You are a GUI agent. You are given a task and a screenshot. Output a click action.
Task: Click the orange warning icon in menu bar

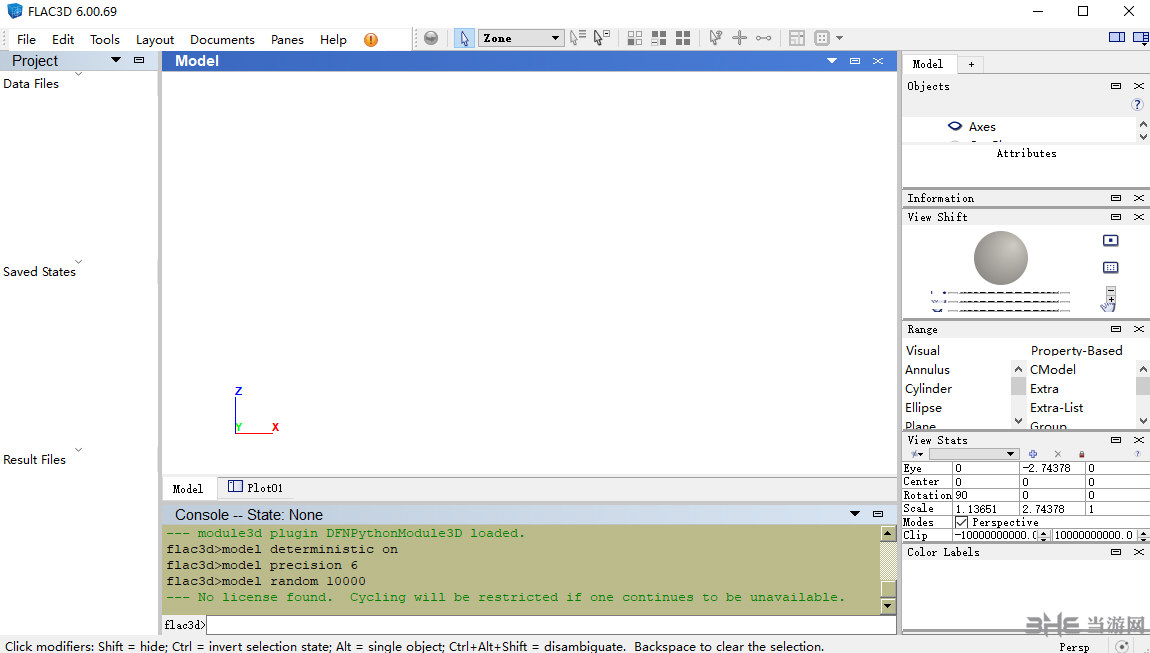tap(371, 40)
